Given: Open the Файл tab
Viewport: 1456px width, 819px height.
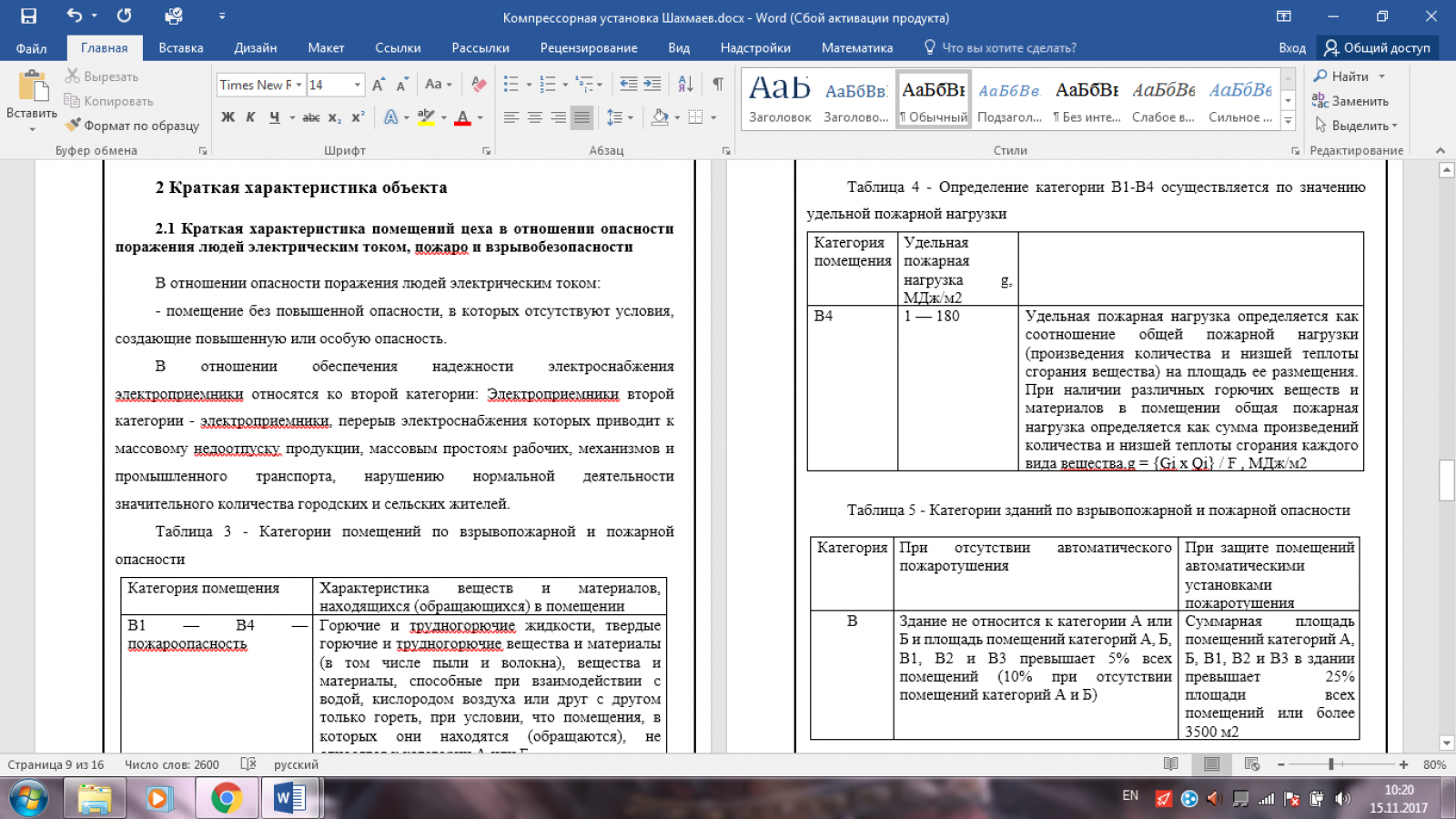Looking at the screenshot, I should click(x=31, y=48).
